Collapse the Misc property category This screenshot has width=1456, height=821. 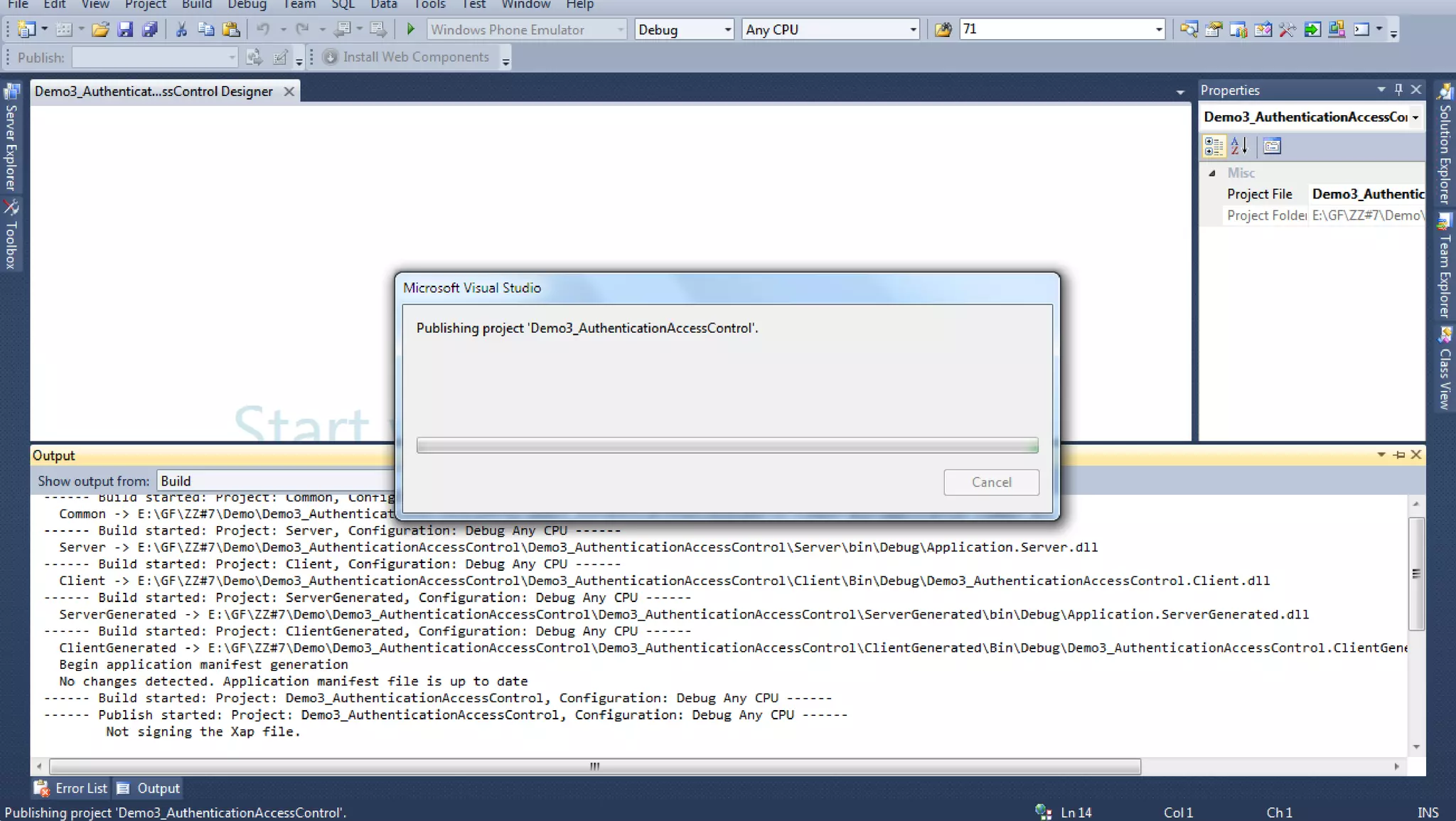(1212, 173)
